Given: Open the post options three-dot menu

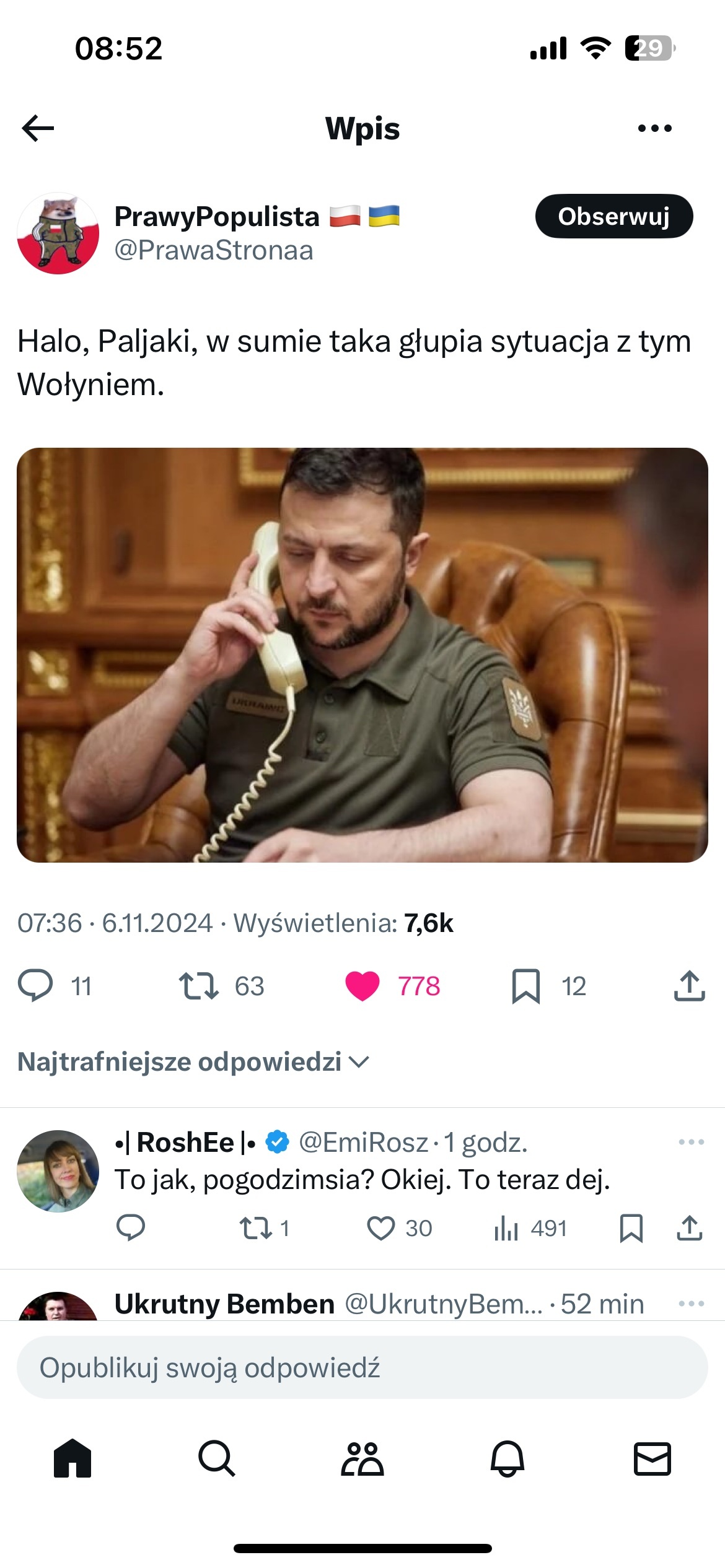Looking at the screenshot, I should 654,128.
